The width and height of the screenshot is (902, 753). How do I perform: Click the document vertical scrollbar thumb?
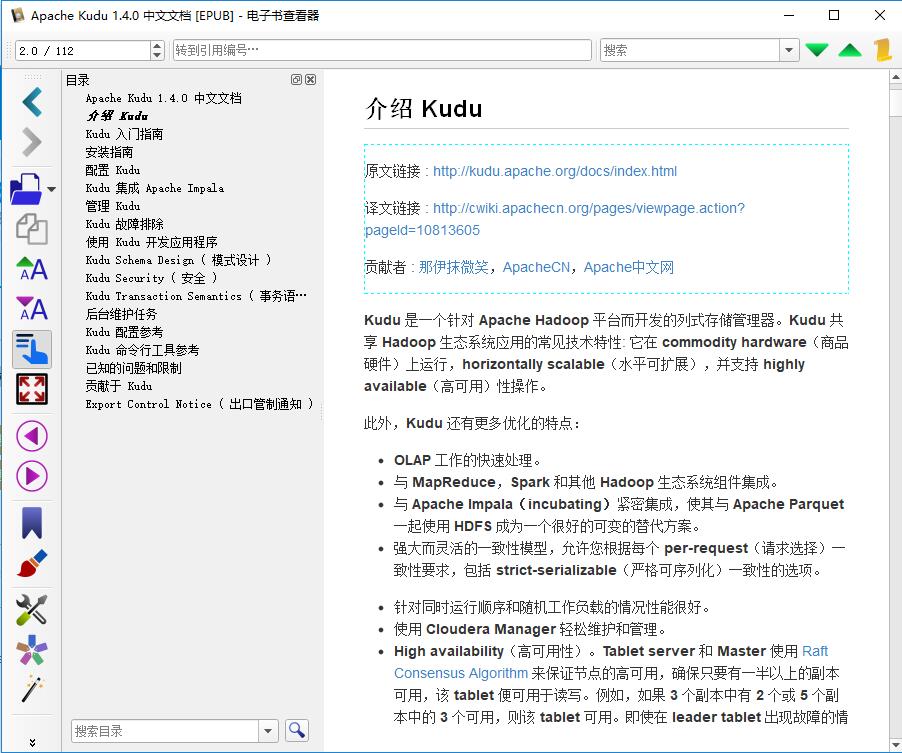click(x=896, y=104)
